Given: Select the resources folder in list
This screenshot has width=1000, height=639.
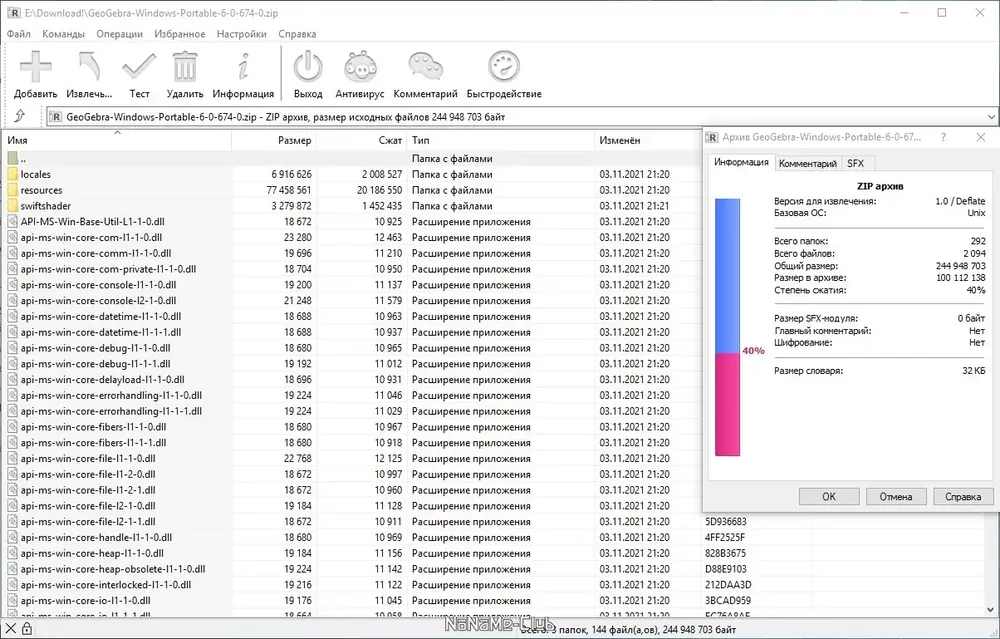Looking at the screenshot, I should coord(41,190).
